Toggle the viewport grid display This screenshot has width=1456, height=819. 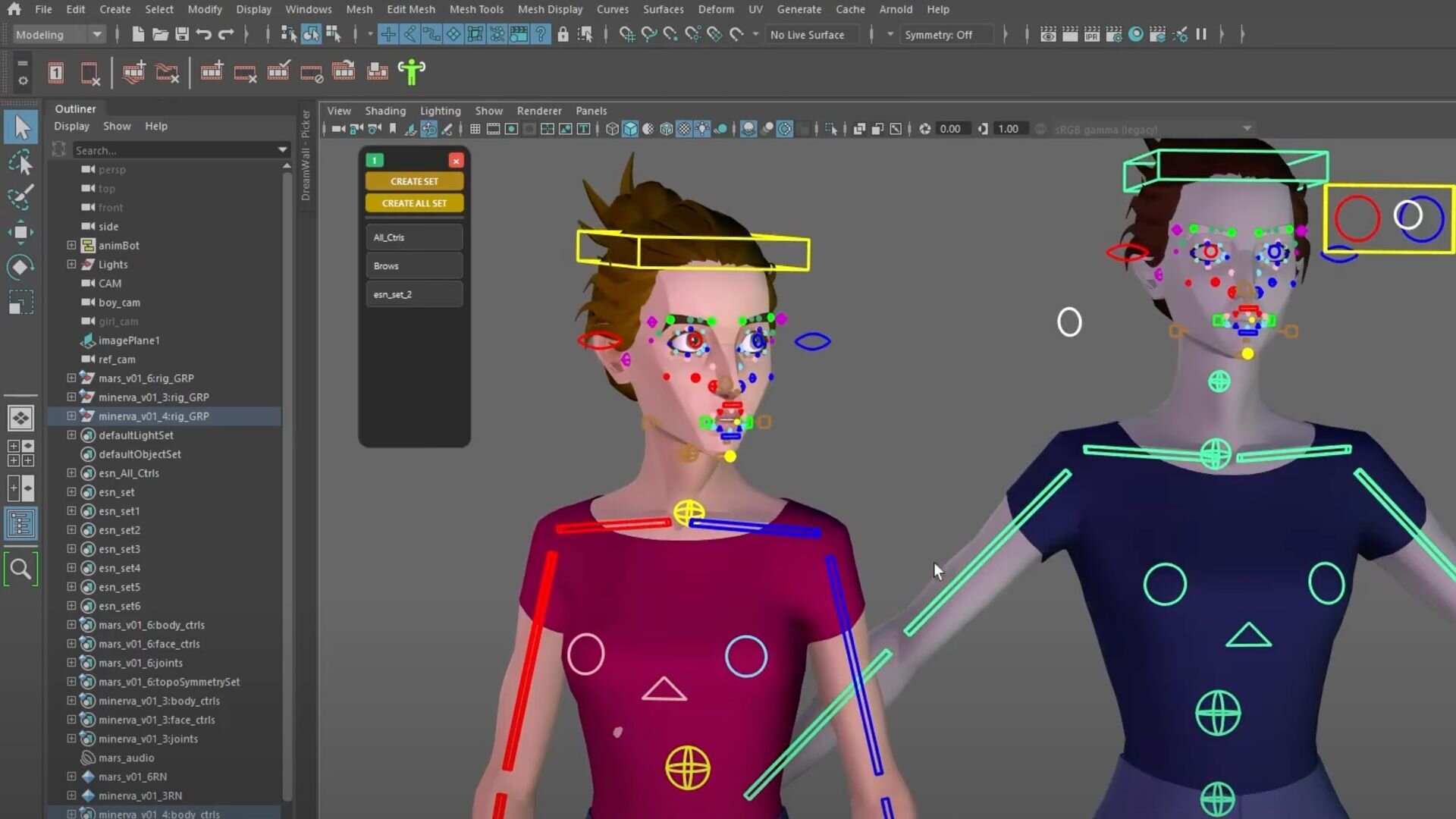(475, 129)
